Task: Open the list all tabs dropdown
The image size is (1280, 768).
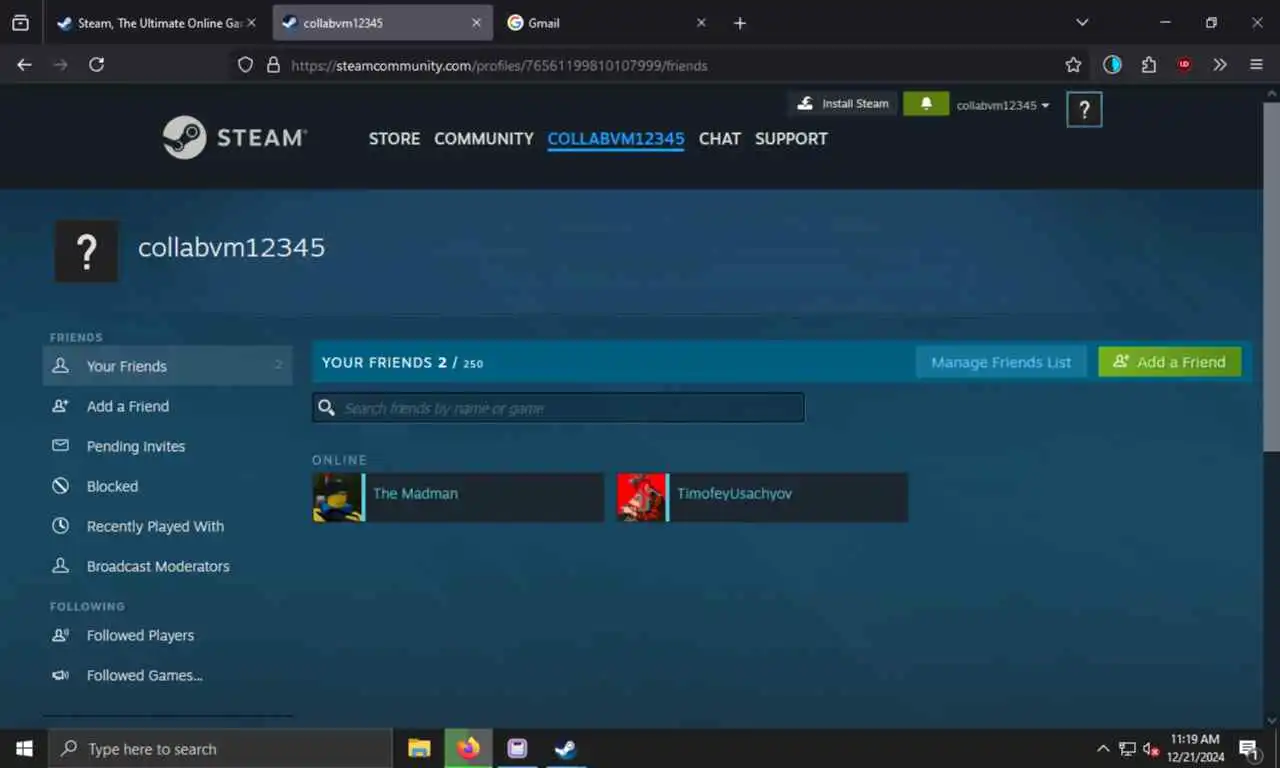Action: click(1082, 22)
